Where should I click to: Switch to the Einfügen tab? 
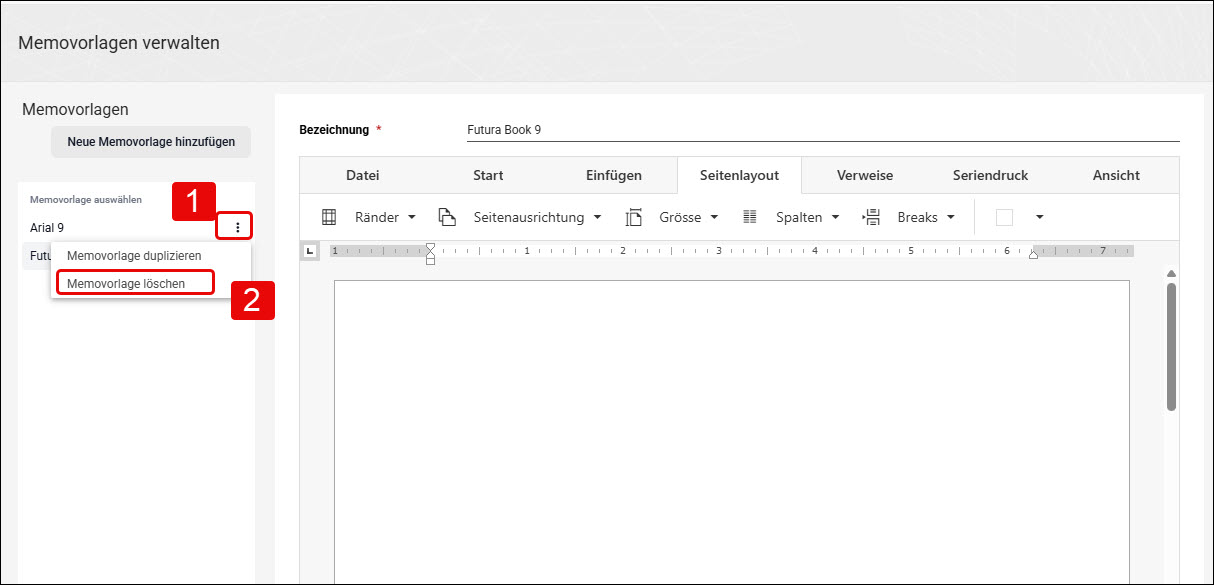point(614,175)
